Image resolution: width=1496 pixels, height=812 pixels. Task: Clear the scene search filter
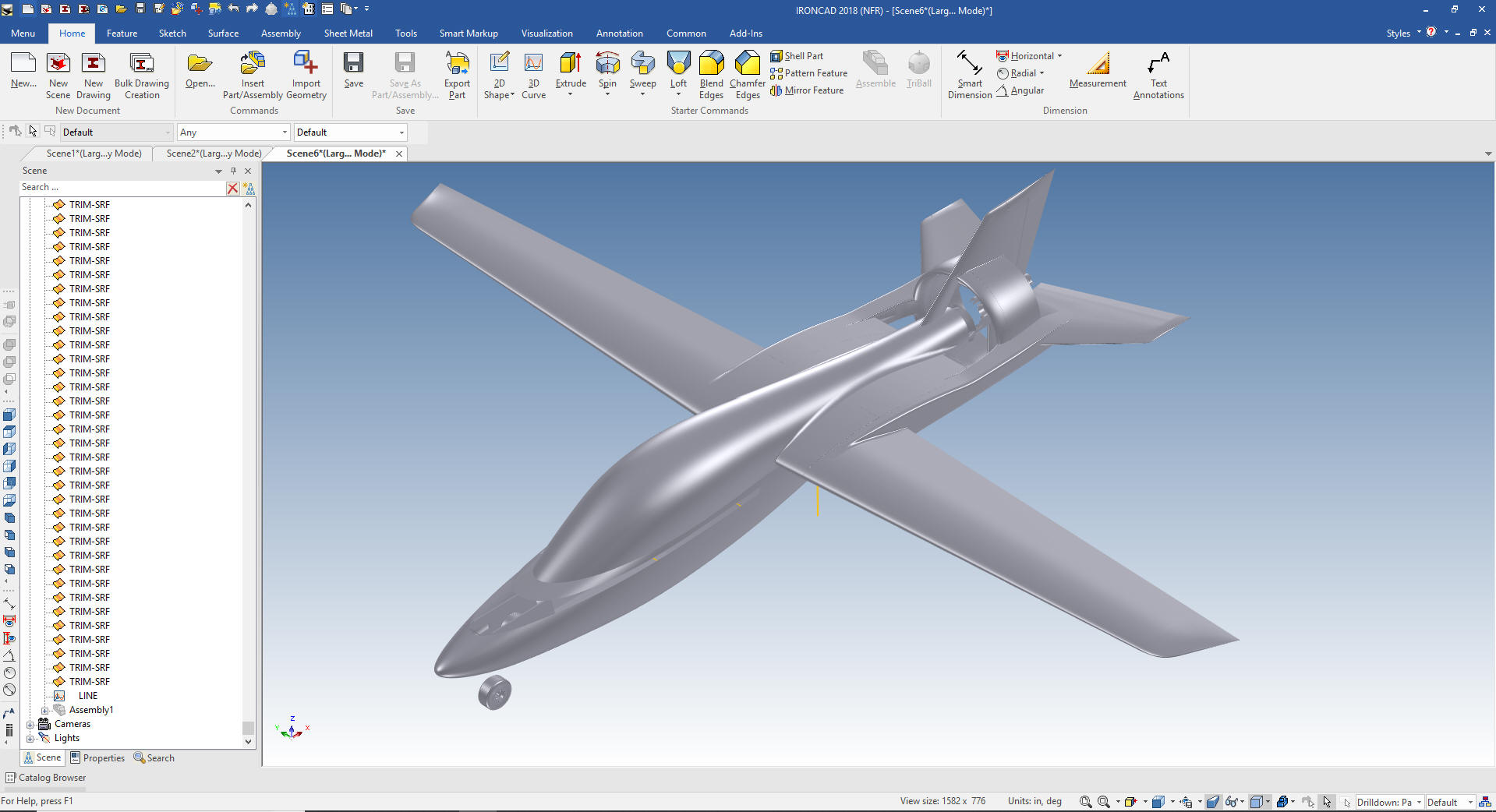(x=232, y=188)
